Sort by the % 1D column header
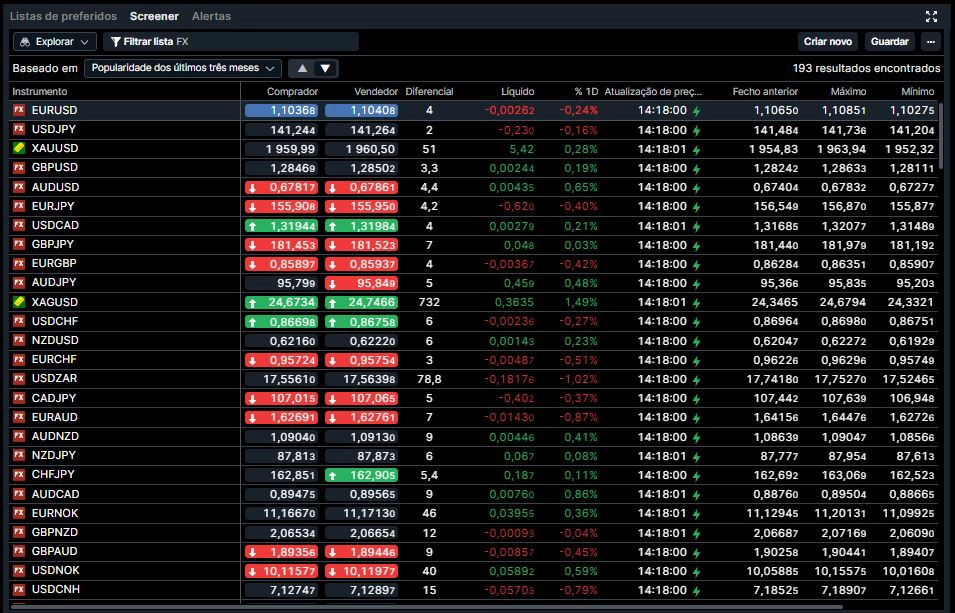 click(x=586, y=91)
